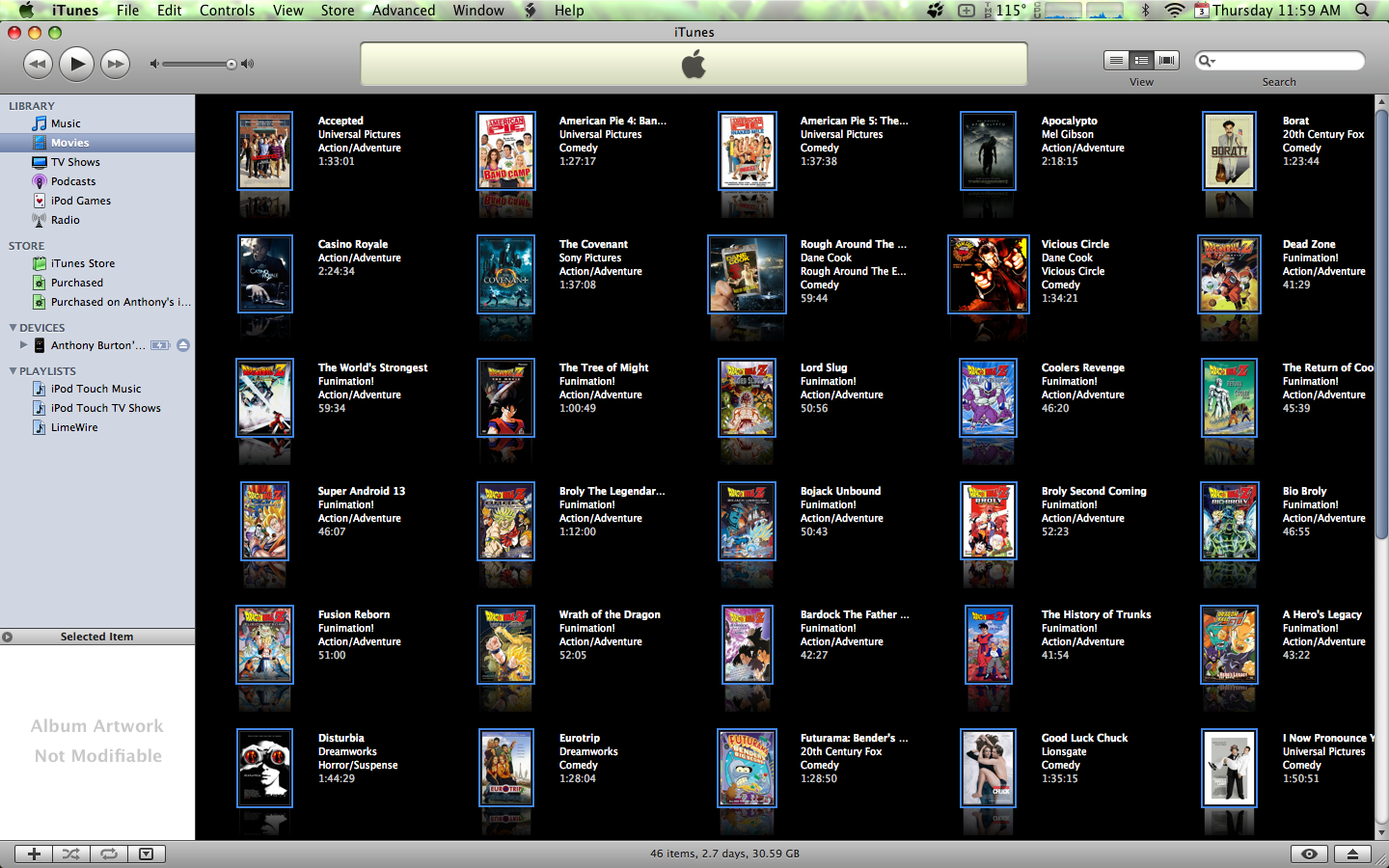Select the Borat movie poster
Screen dimensions: 1389x868
point(1229,150)
